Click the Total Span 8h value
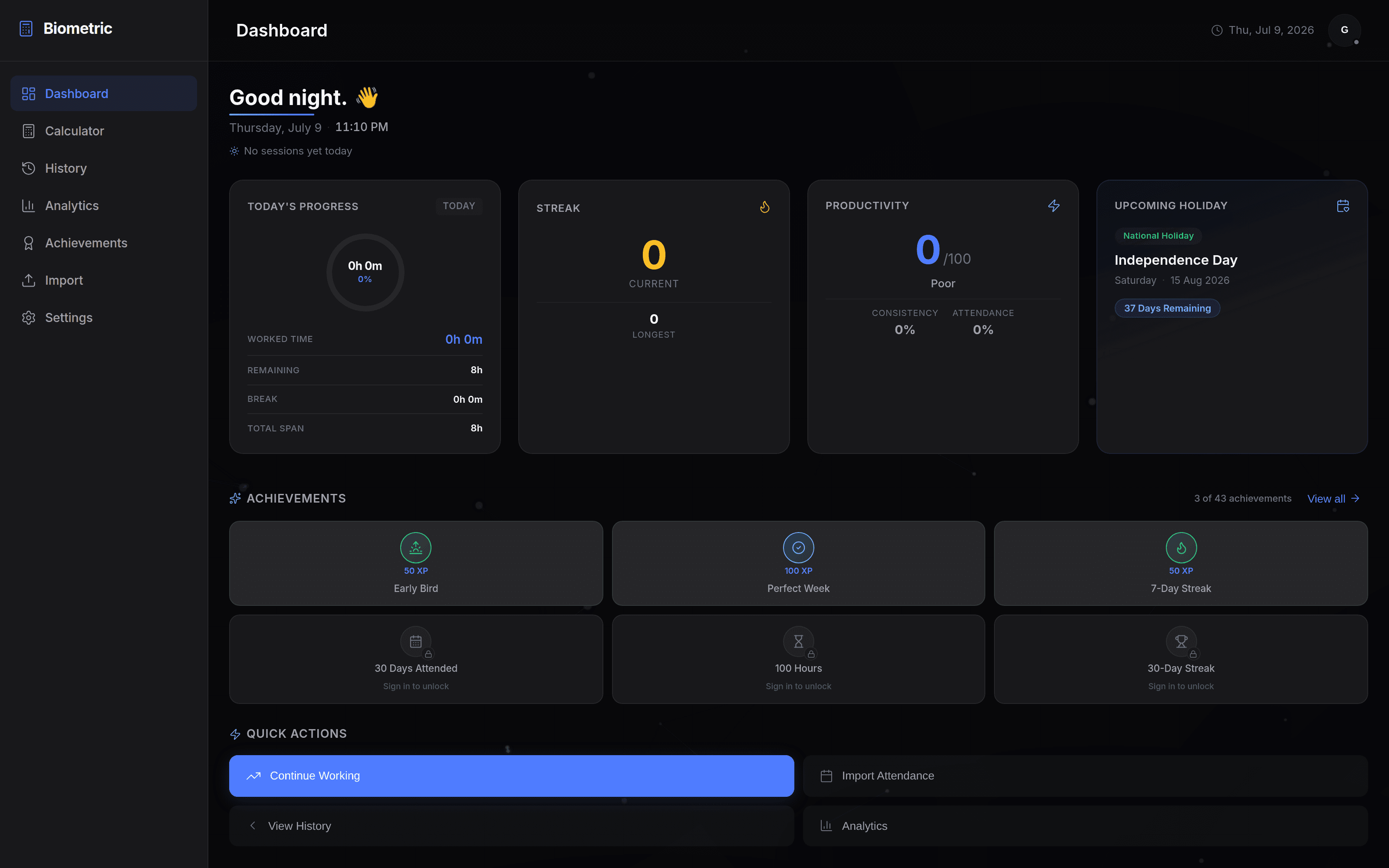The height and width of the screenshot is (868, 1389). tap(477, 428)
